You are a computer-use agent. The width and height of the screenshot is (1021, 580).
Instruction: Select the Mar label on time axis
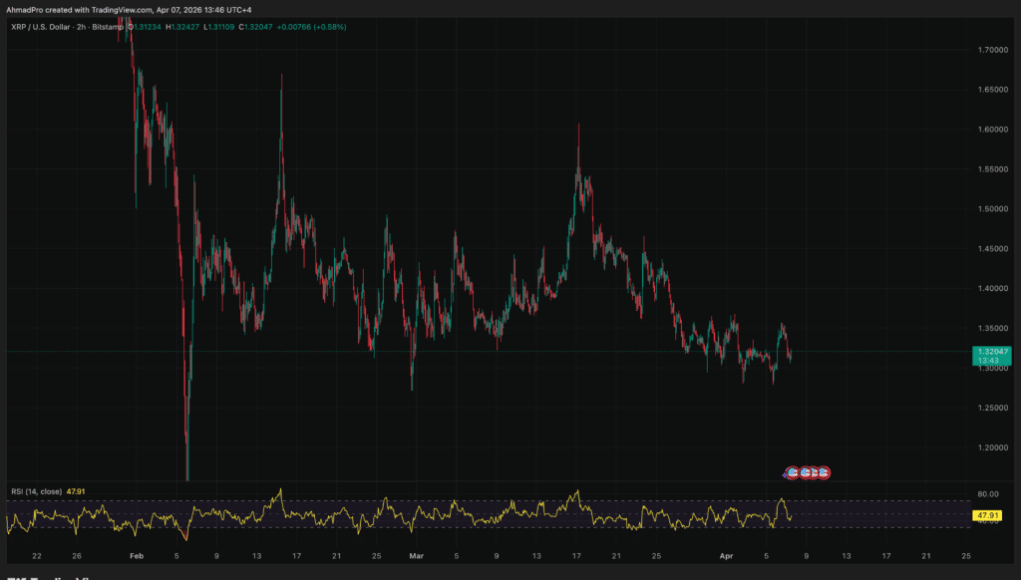(x=416, y=554)
